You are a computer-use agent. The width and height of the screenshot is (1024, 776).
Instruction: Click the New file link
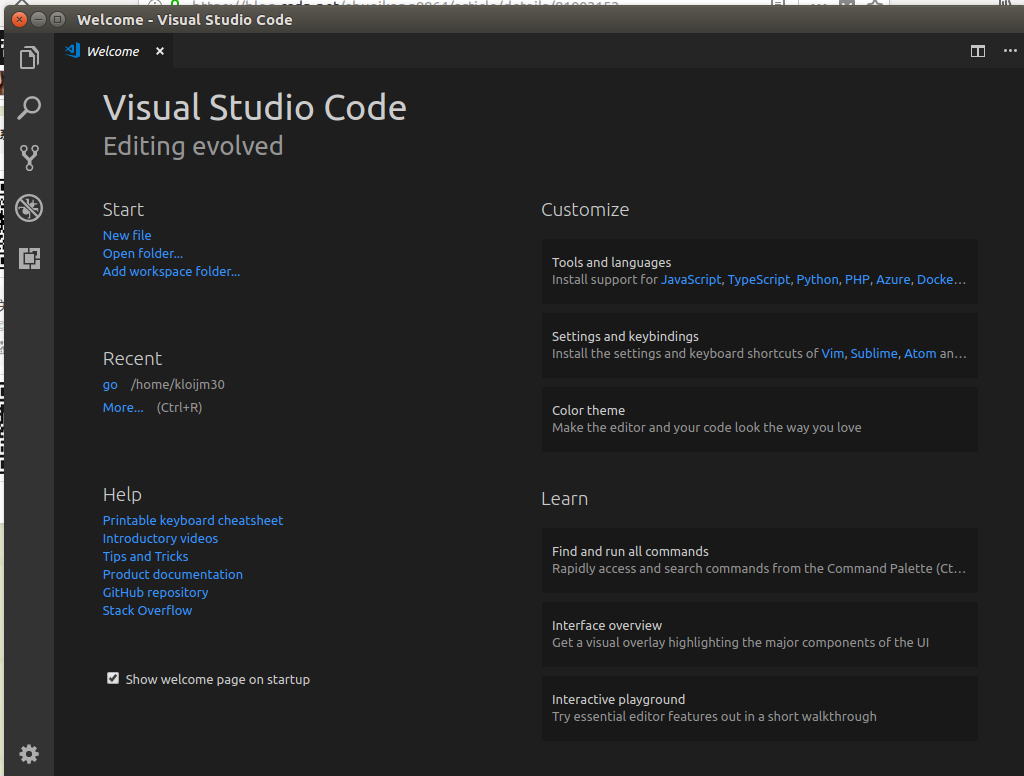point(127,235)
